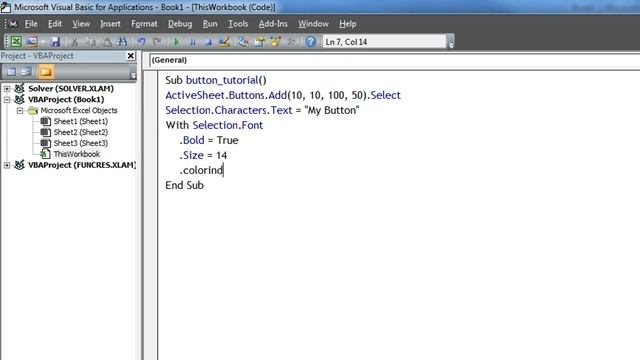The image size is (640, 360).
Task: Select Sheet3 (Sheet3) in the project tree
Action: (80, 143)
